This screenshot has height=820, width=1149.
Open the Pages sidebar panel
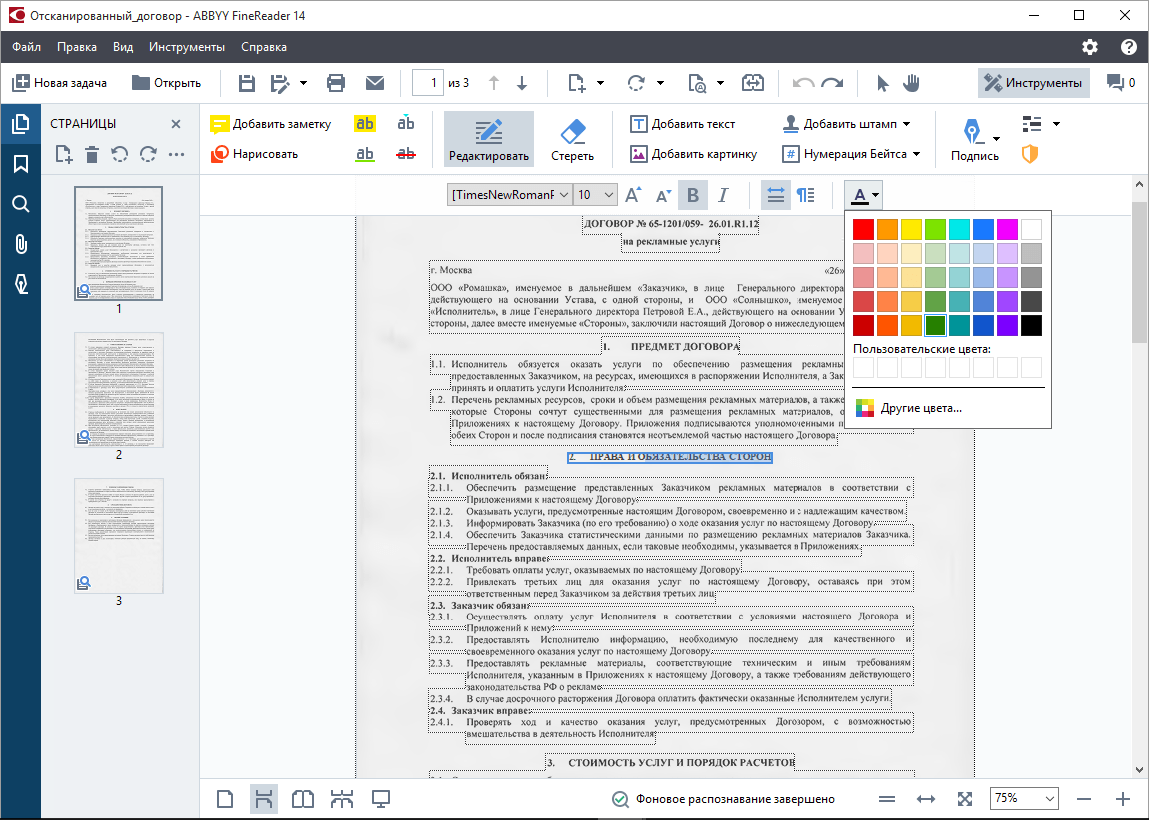point(21,123)
